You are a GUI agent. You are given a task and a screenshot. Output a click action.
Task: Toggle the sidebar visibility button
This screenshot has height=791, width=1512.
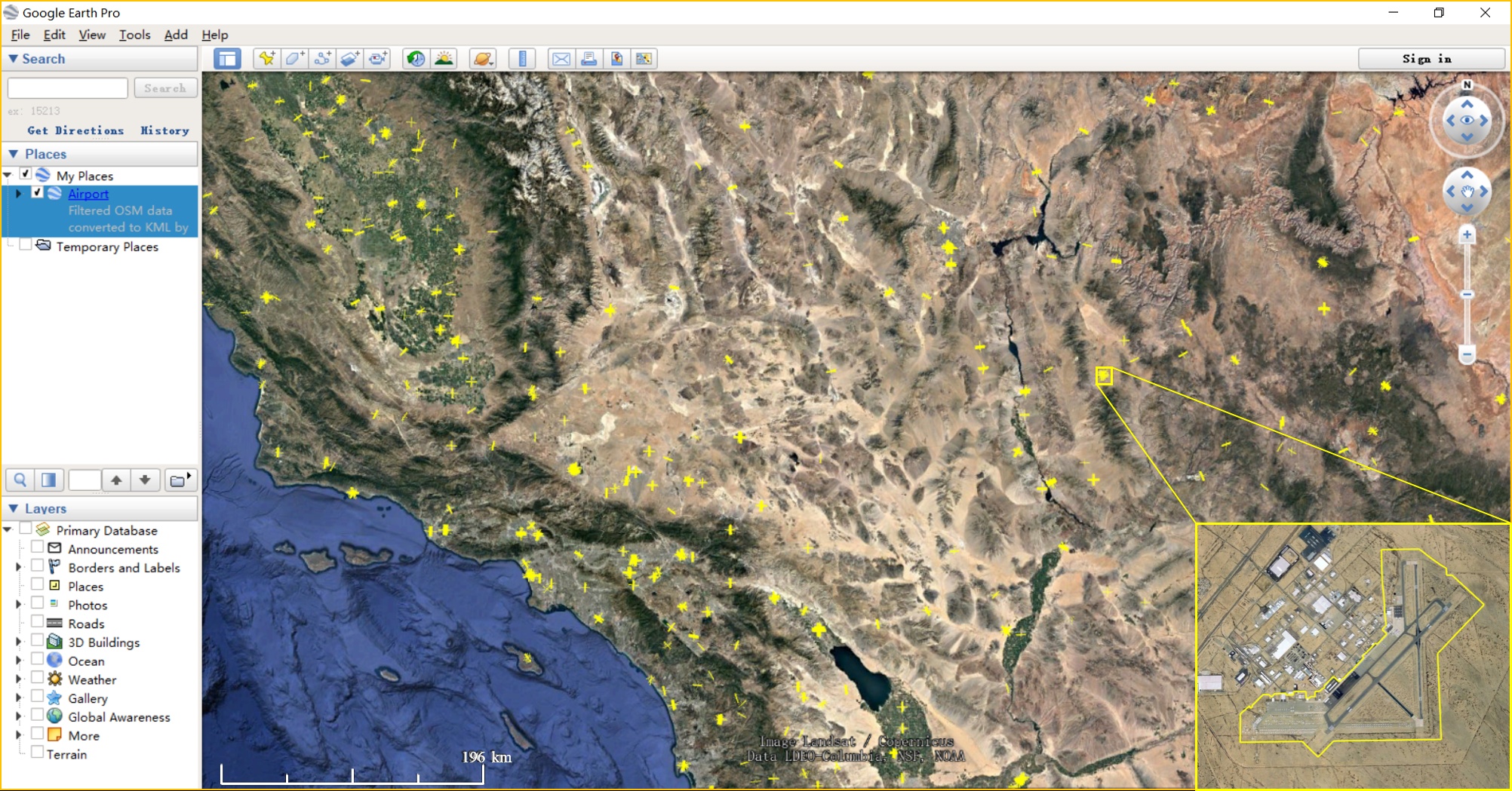tap(227, 59)
